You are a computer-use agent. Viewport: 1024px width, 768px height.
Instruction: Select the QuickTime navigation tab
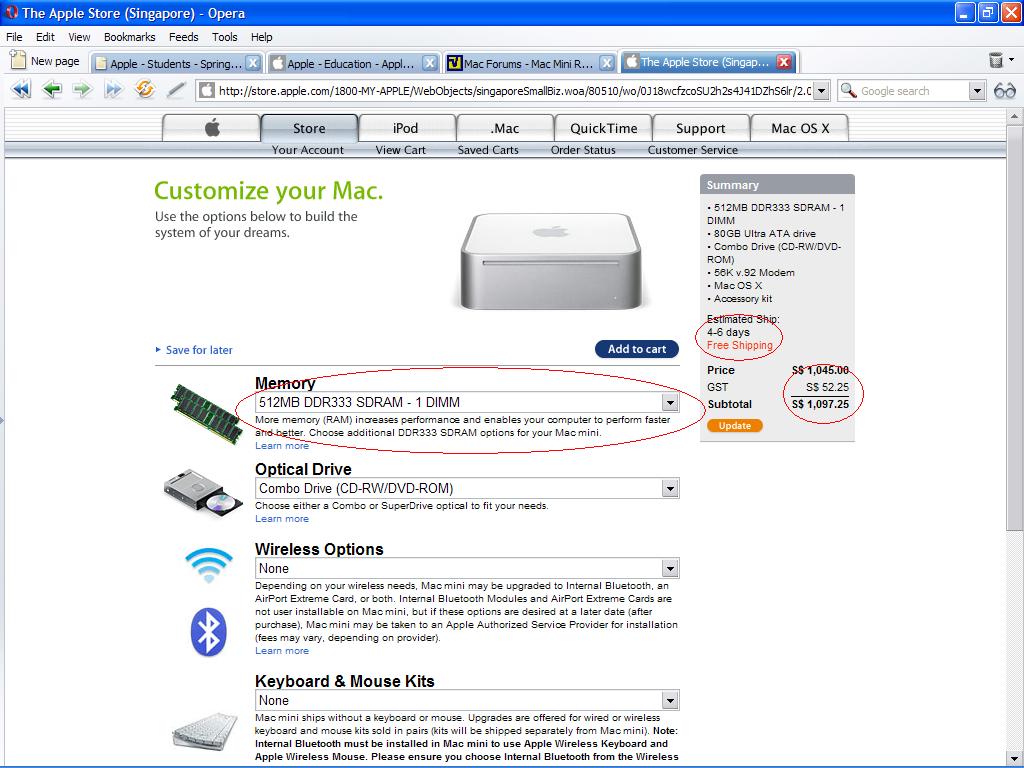click(603, 128)
